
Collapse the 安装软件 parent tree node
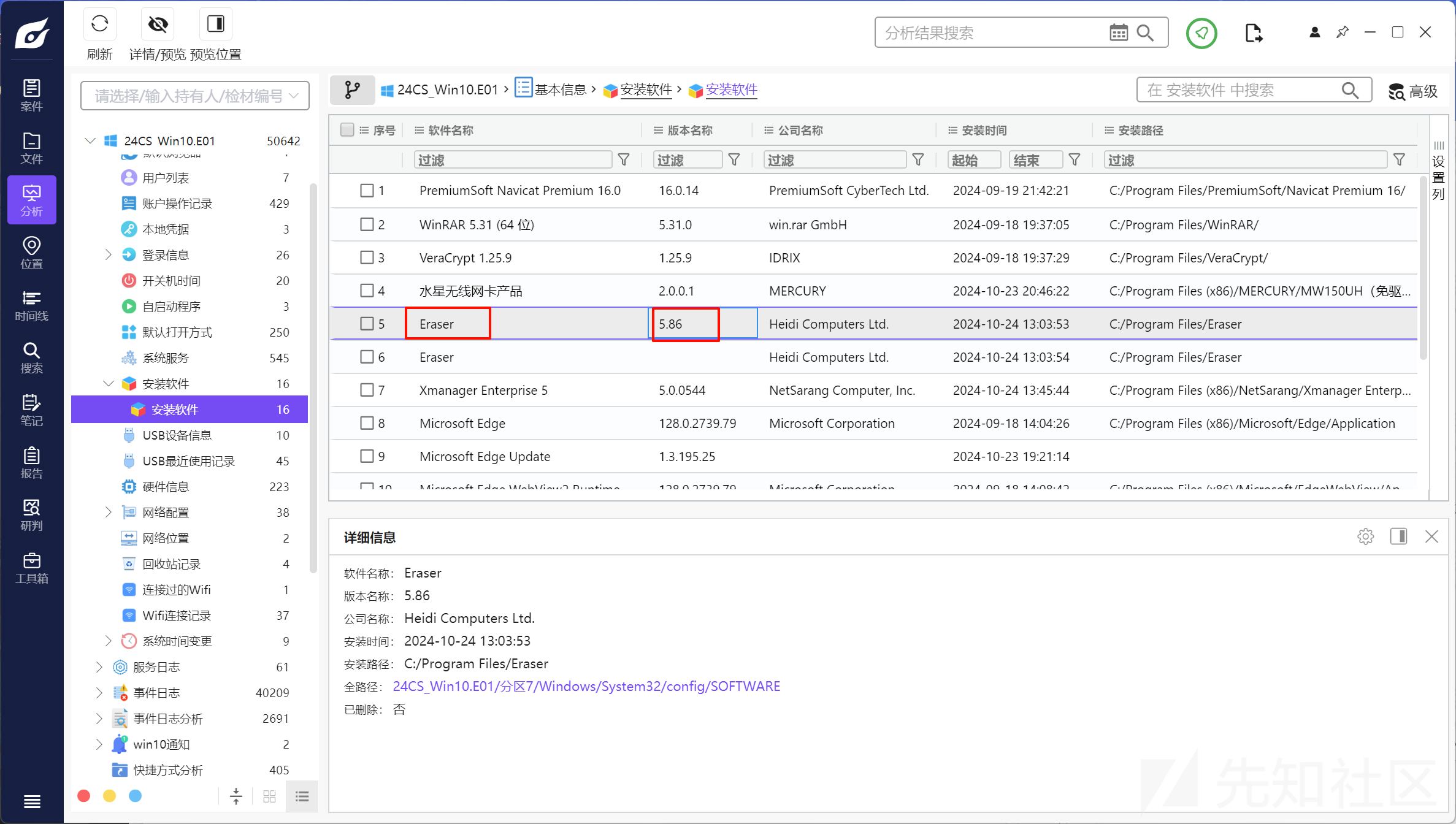pyautogui.click(x=108, y=384)
